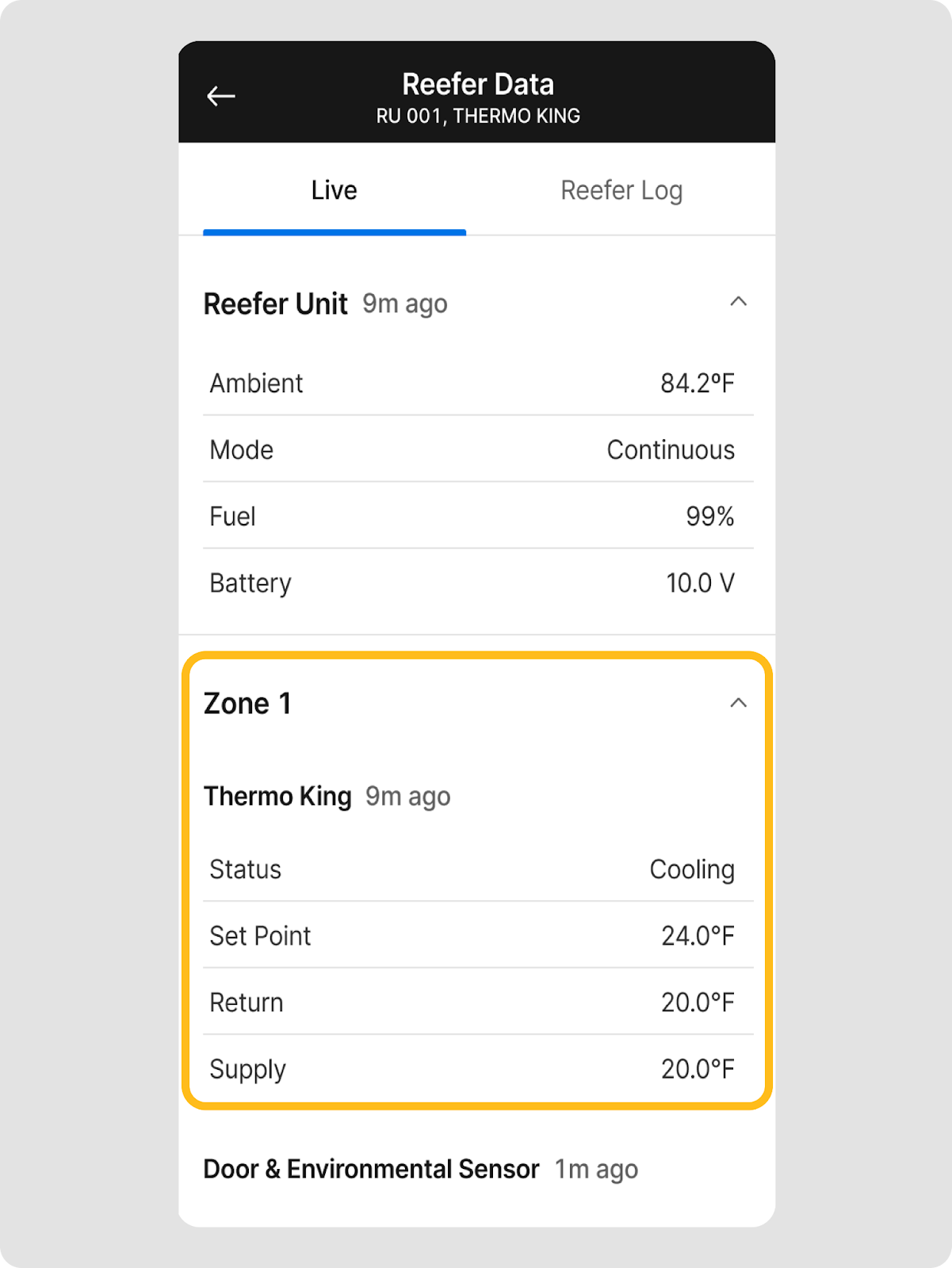Tap the Mode Continuous row
The width and height of the screenshot is (952, 1268).
pos(477,450)
